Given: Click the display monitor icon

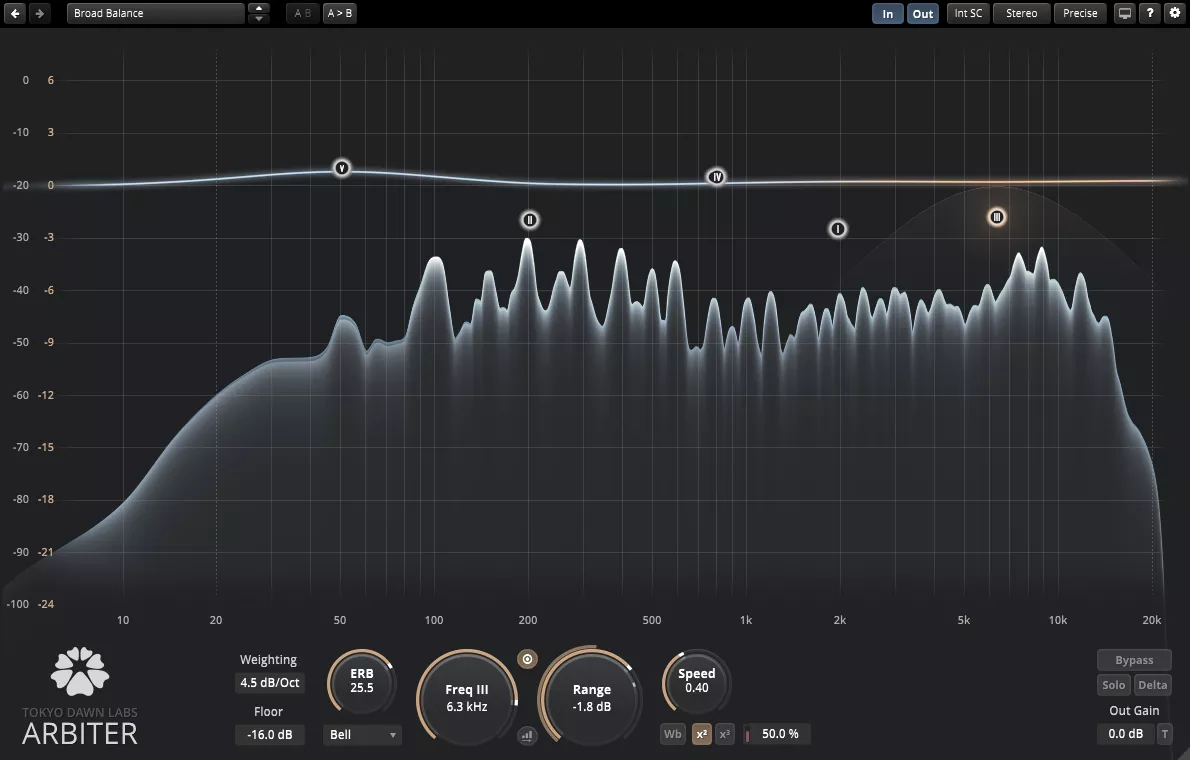Looking at the screenshot, I should click(1125, 13).
